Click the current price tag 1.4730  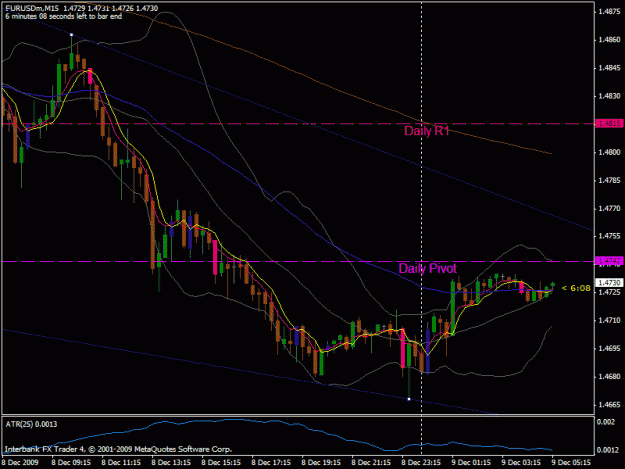608,283
